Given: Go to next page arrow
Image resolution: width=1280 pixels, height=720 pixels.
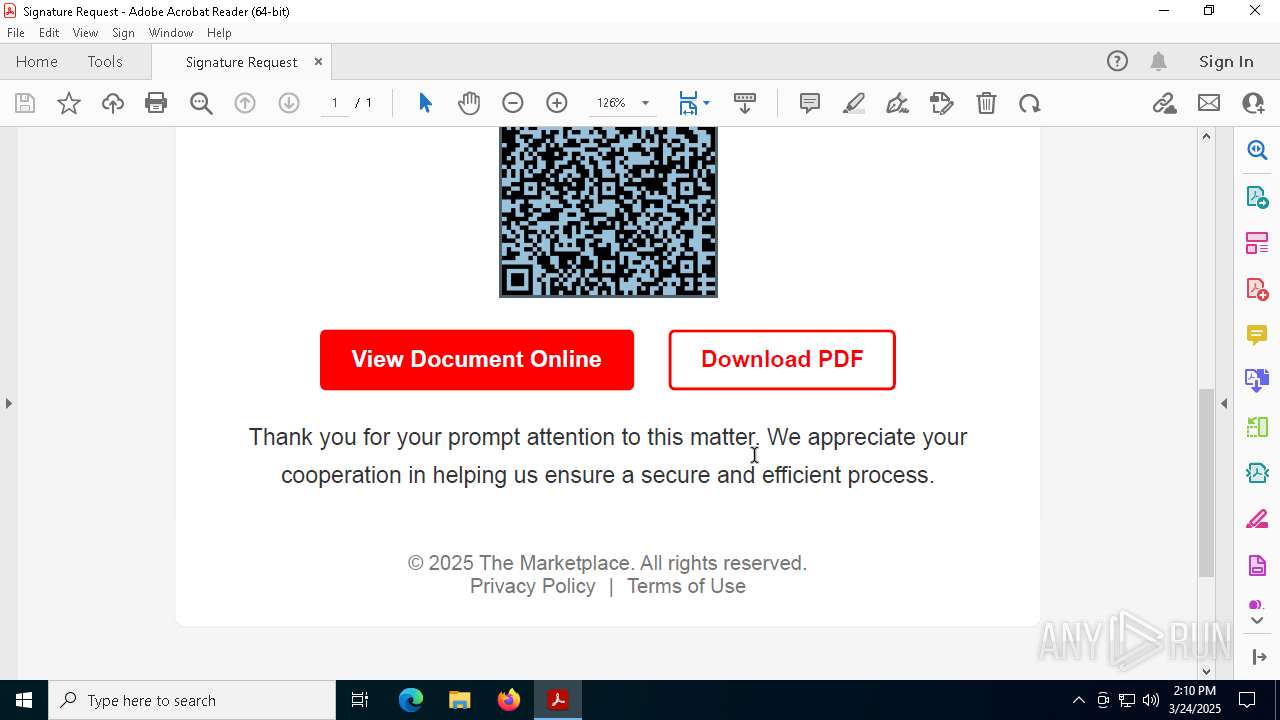Looking at the screenshot, I should coord(289,103).
